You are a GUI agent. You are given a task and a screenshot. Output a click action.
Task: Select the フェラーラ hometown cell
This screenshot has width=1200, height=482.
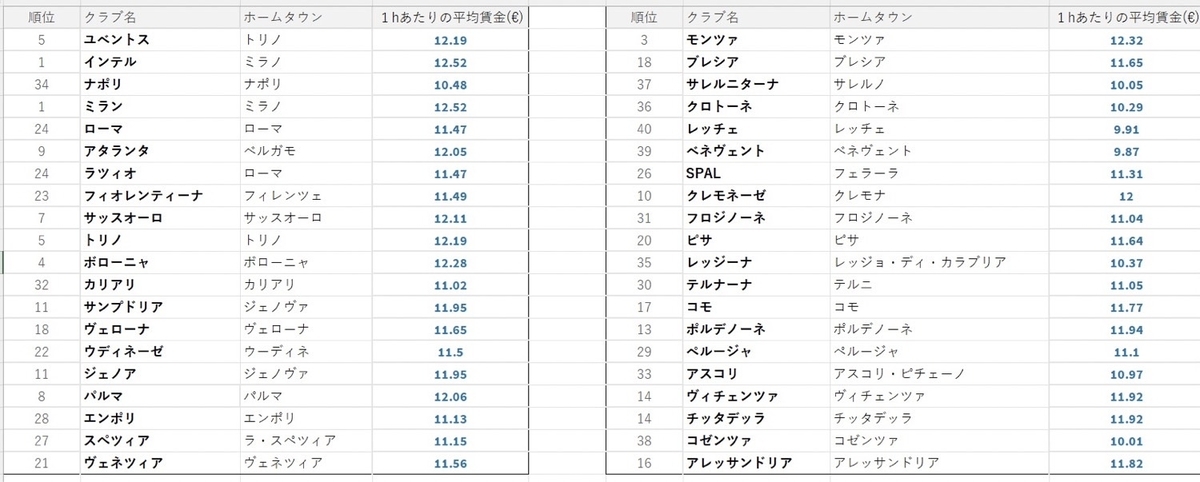point(864,174)
